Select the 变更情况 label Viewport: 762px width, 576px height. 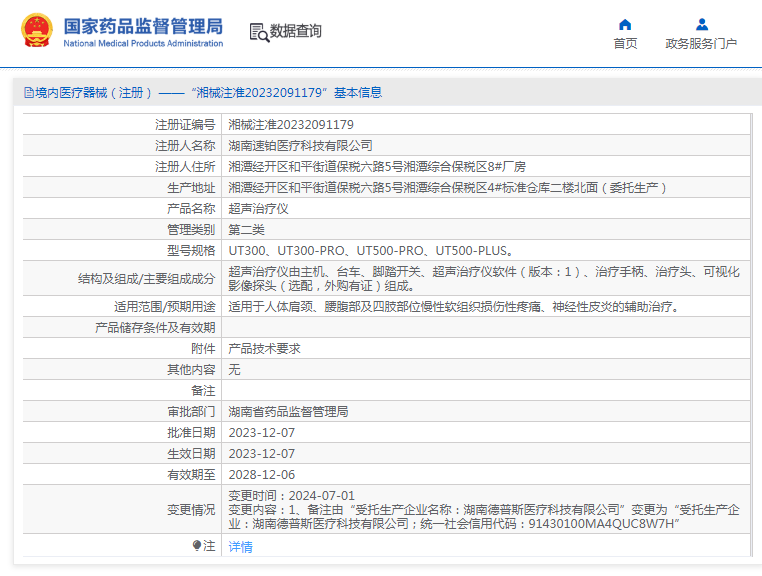191,509
